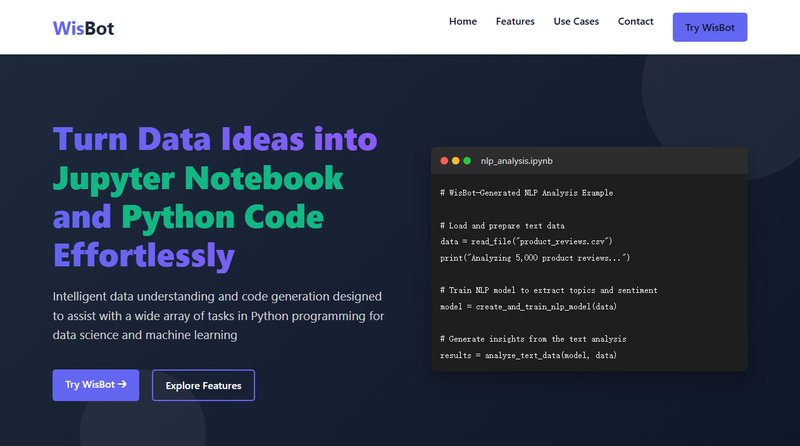Open the Home nav link
This screenshot has width=800, height=446.
click(x=463, y=21)
